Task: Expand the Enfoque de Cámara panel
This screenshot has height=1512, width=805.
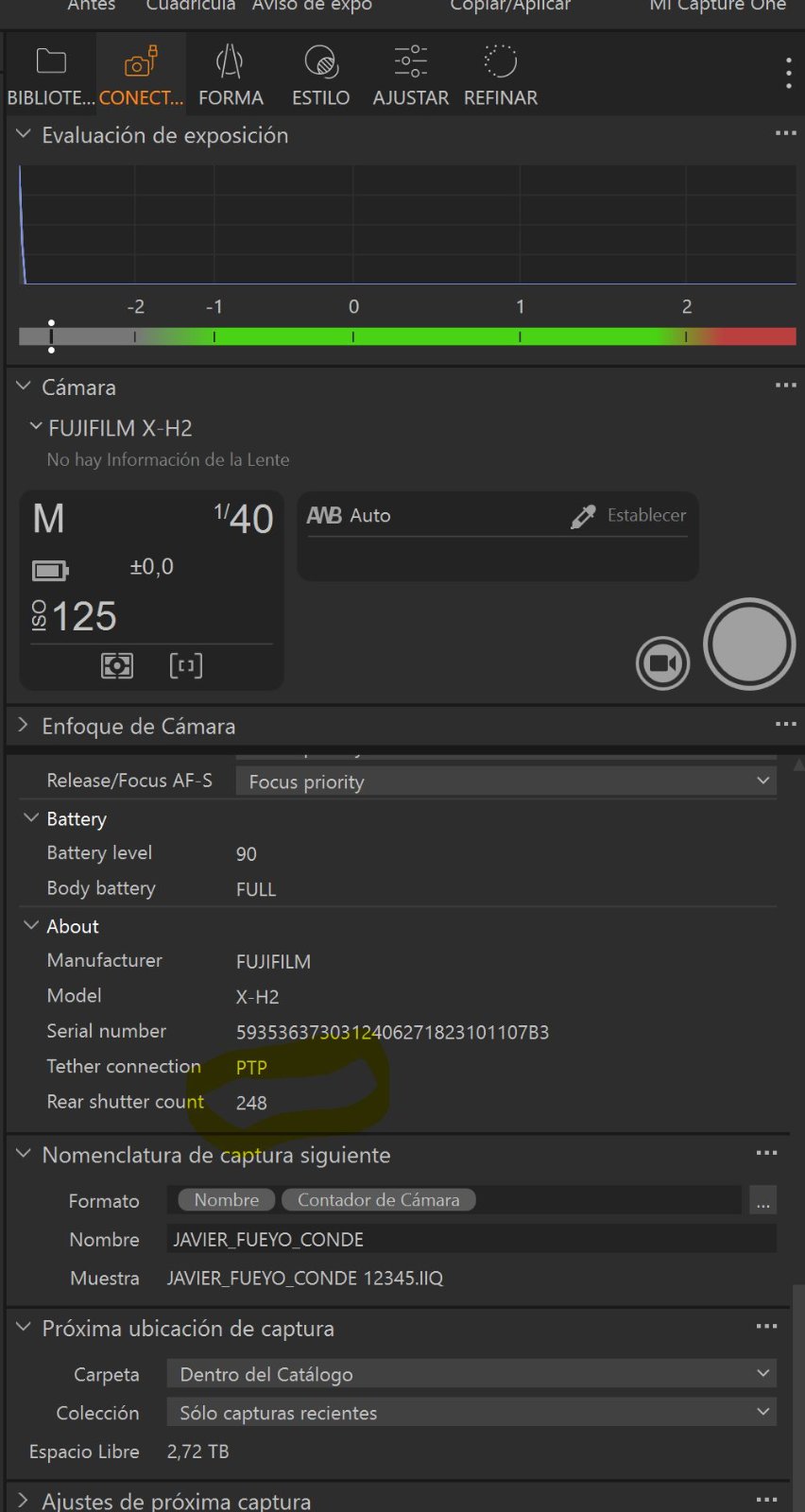Action: point(24,726)
